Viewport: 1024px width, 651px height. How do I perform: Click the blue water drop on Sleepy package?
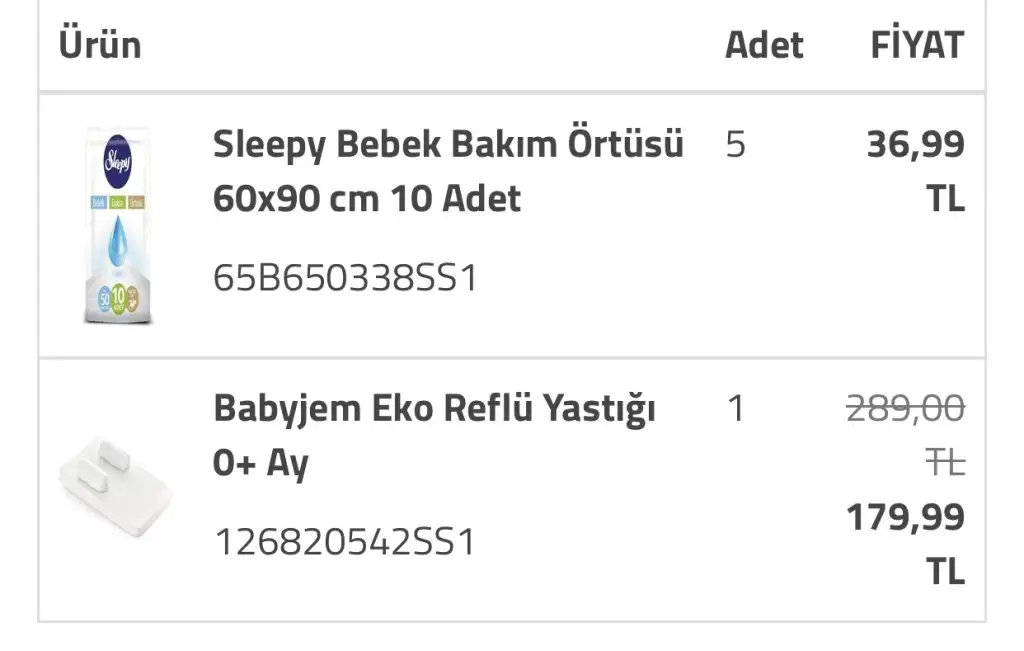click(118, 243)
